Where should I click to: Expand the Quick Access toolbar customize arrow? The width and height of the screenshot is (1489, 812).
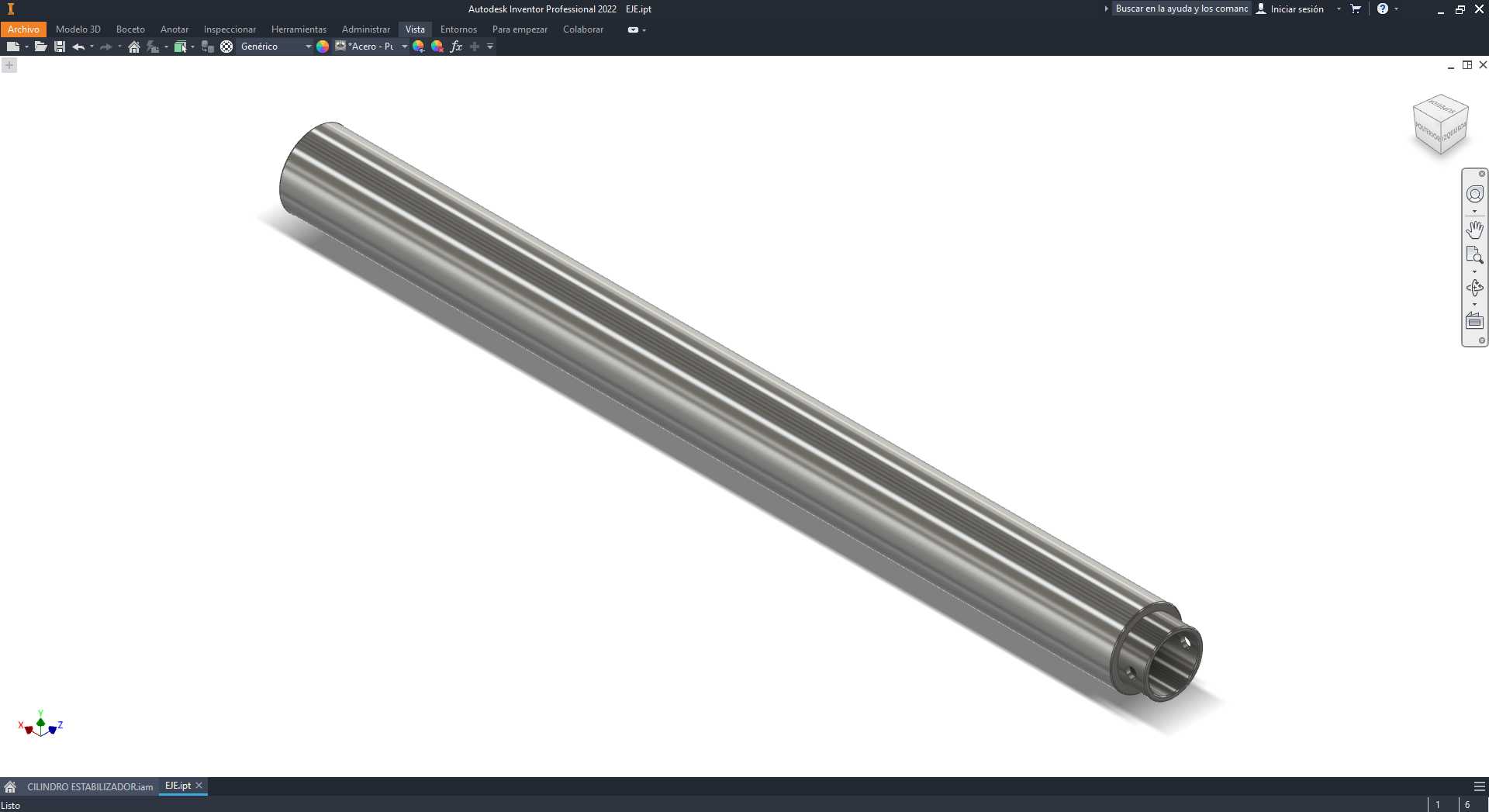point(490,47)
